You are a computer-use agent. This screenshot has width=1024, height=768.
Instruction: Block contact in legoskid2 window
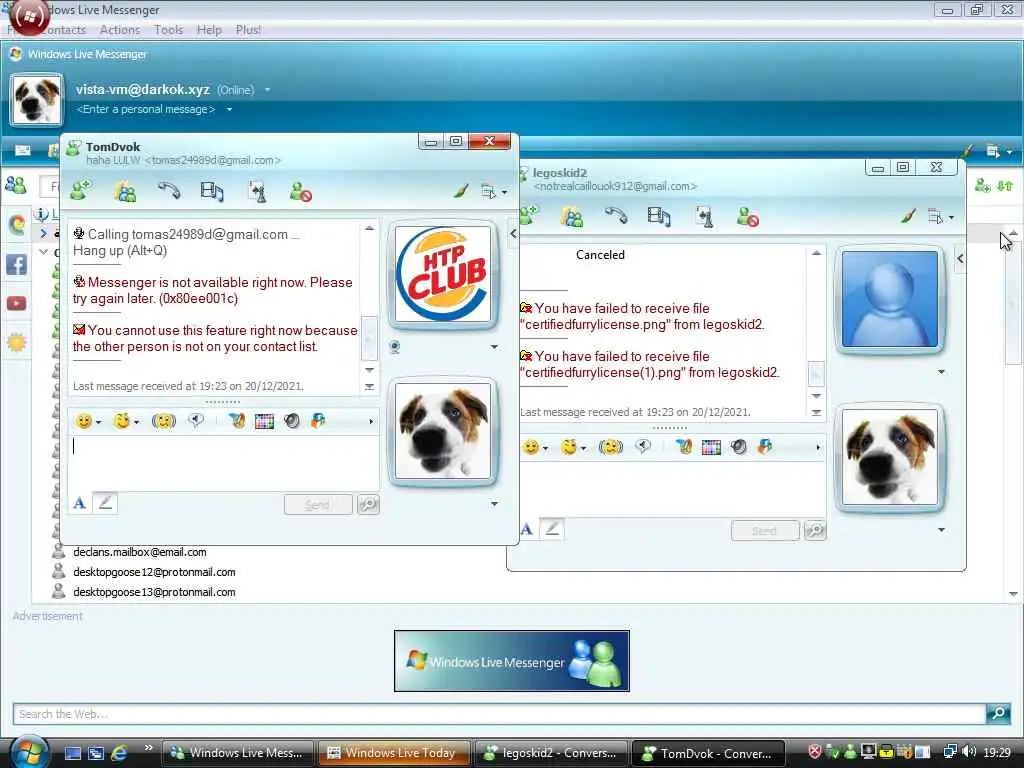[x=746, y=217]
